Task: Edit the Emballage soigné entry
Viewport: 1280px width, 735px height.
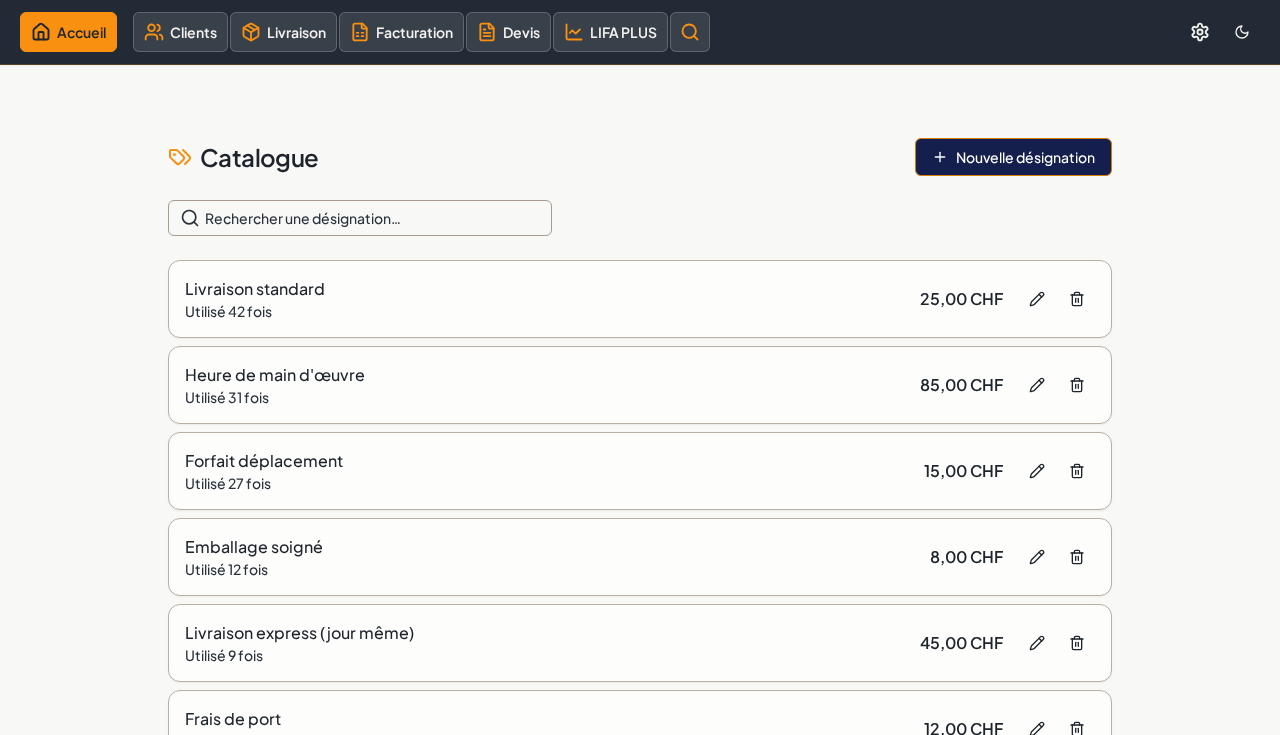Action: (1037, 557)
